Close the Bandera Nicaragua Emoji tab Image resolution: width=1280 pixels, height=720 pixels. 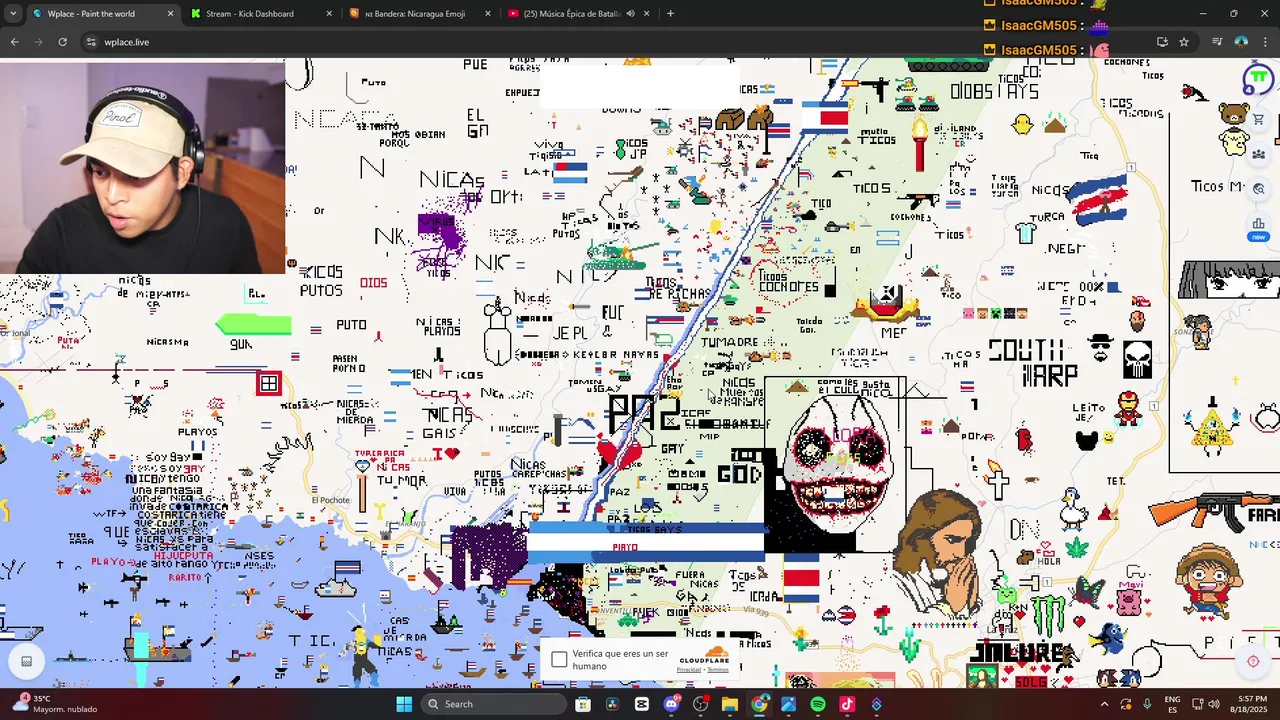coord(488,13)
